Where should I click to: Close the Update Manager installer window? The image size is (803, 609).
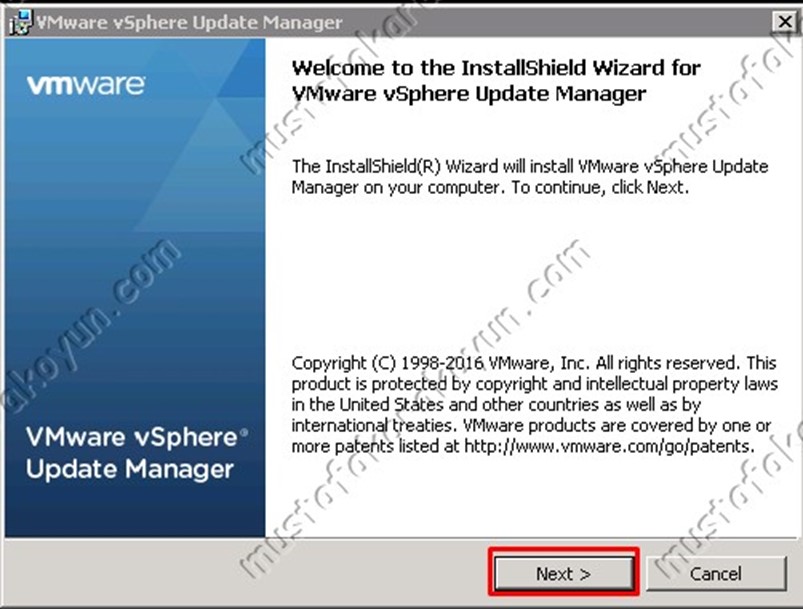[x=785, y=22]
